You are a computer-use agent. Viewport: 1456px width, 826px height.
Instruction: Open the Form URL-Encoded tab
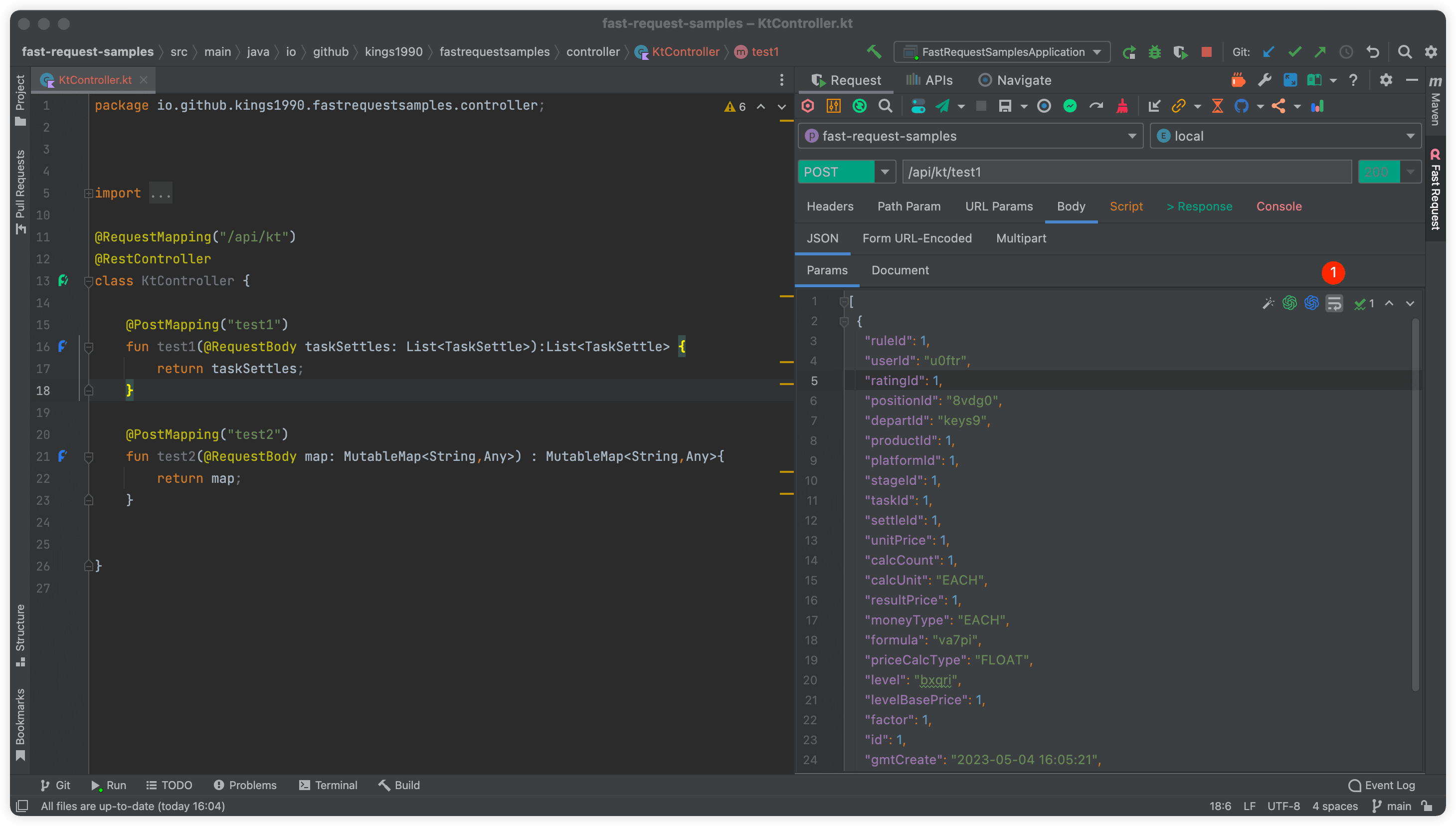(x=917, y=238)
